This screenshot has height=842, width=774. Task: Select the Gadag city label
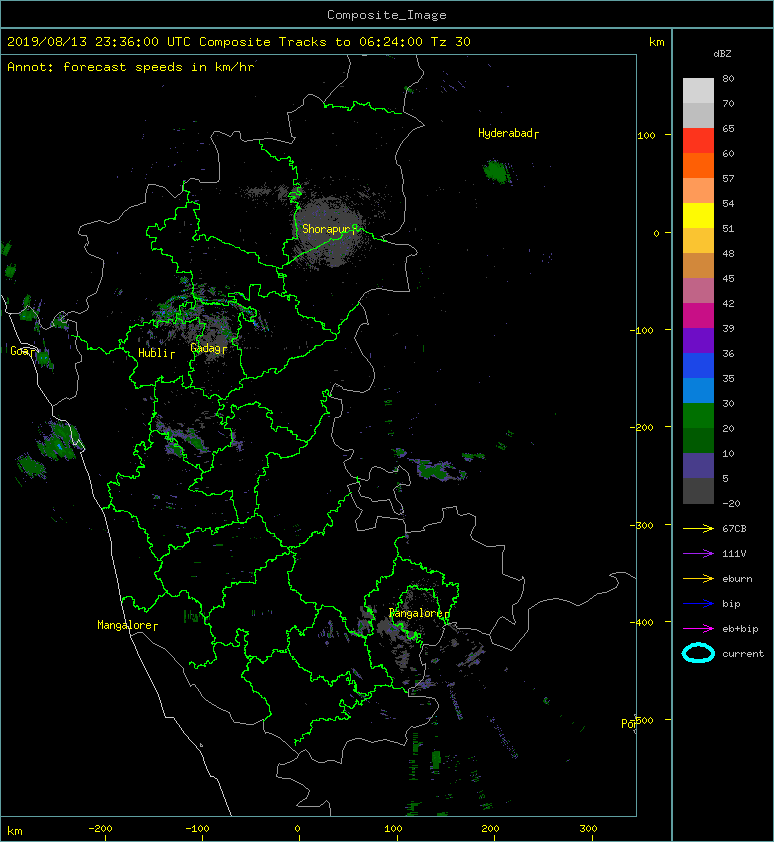point(208,349)
